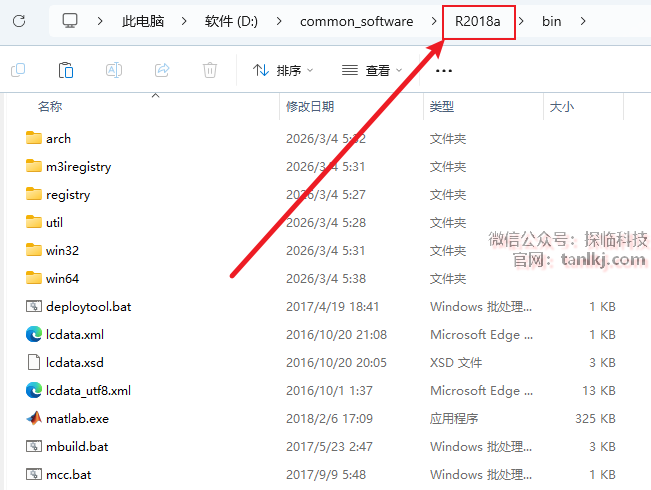Image resolution: width=651 pixels, height=490 pixels.
Task: Sort by 大小 column header
Action: [x=562, y=107]
